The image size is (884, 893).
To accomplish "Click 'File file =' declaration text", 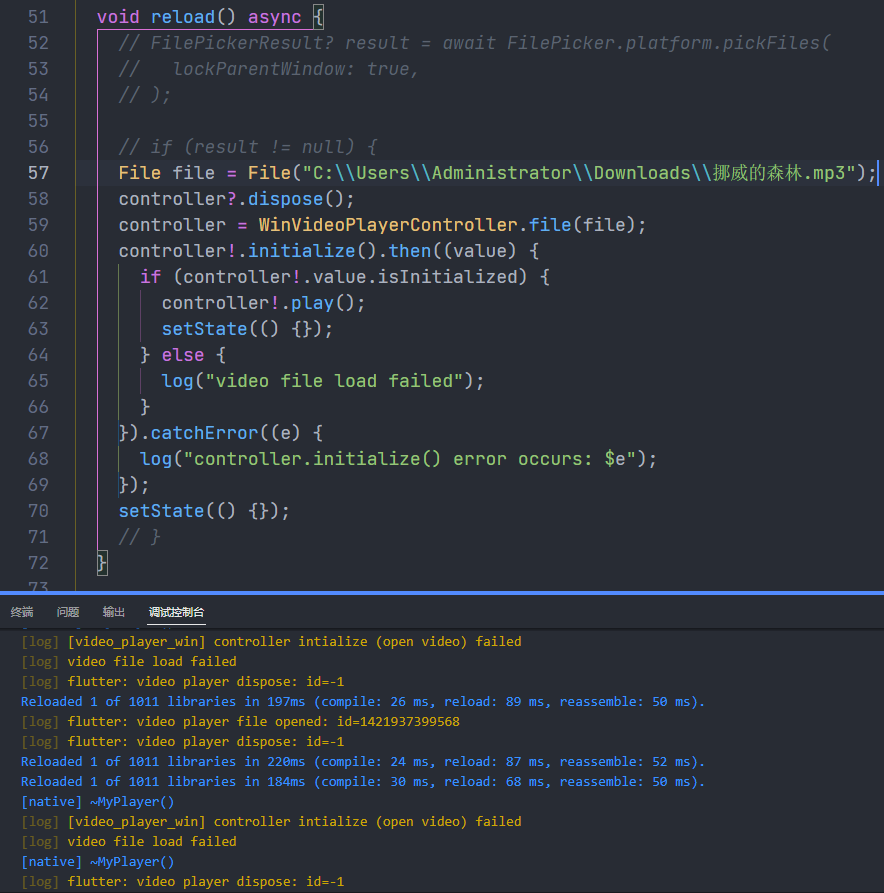I will tap(177, 173).
